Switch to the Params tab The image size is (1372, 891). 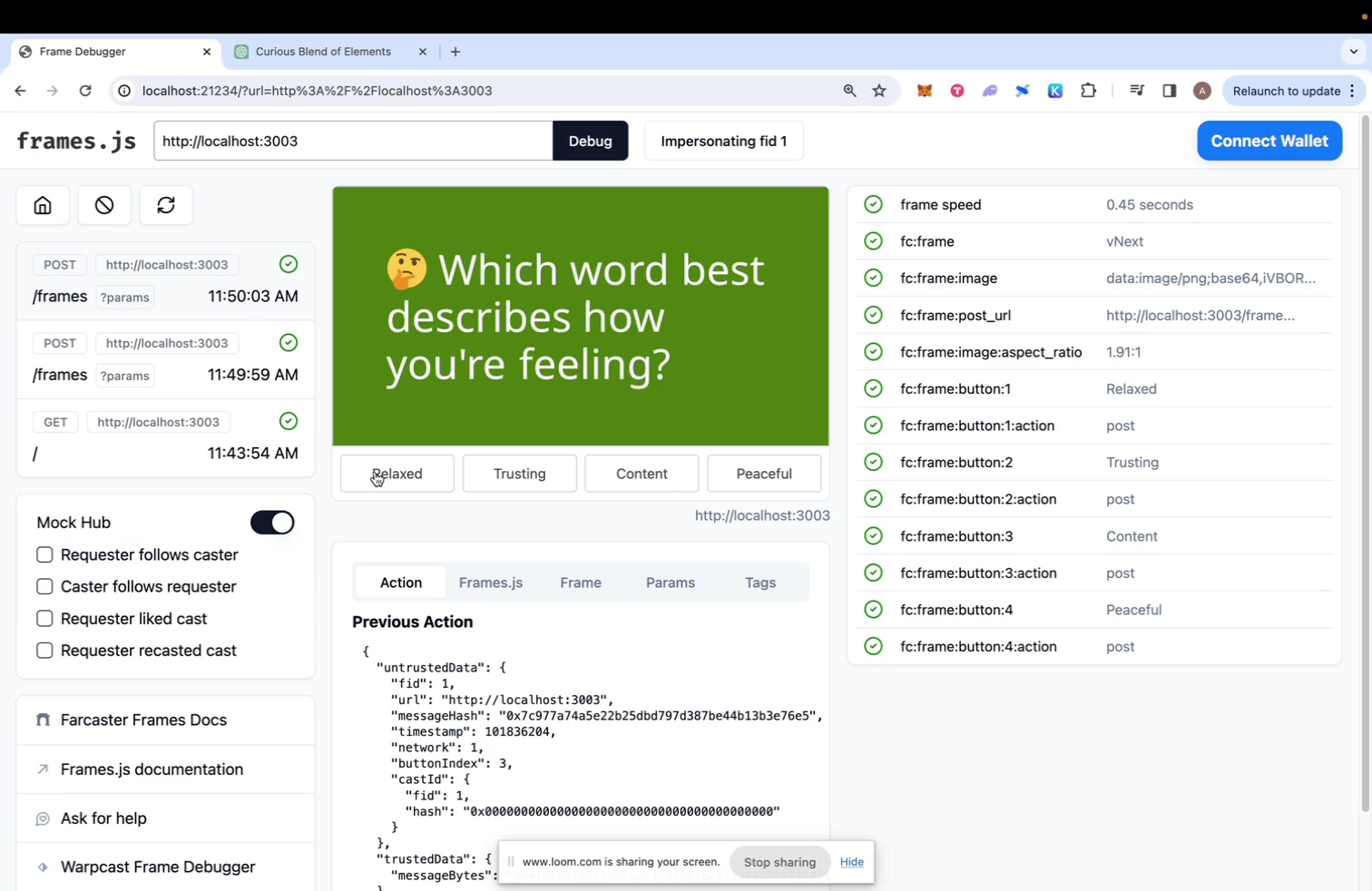pos(671,583)
